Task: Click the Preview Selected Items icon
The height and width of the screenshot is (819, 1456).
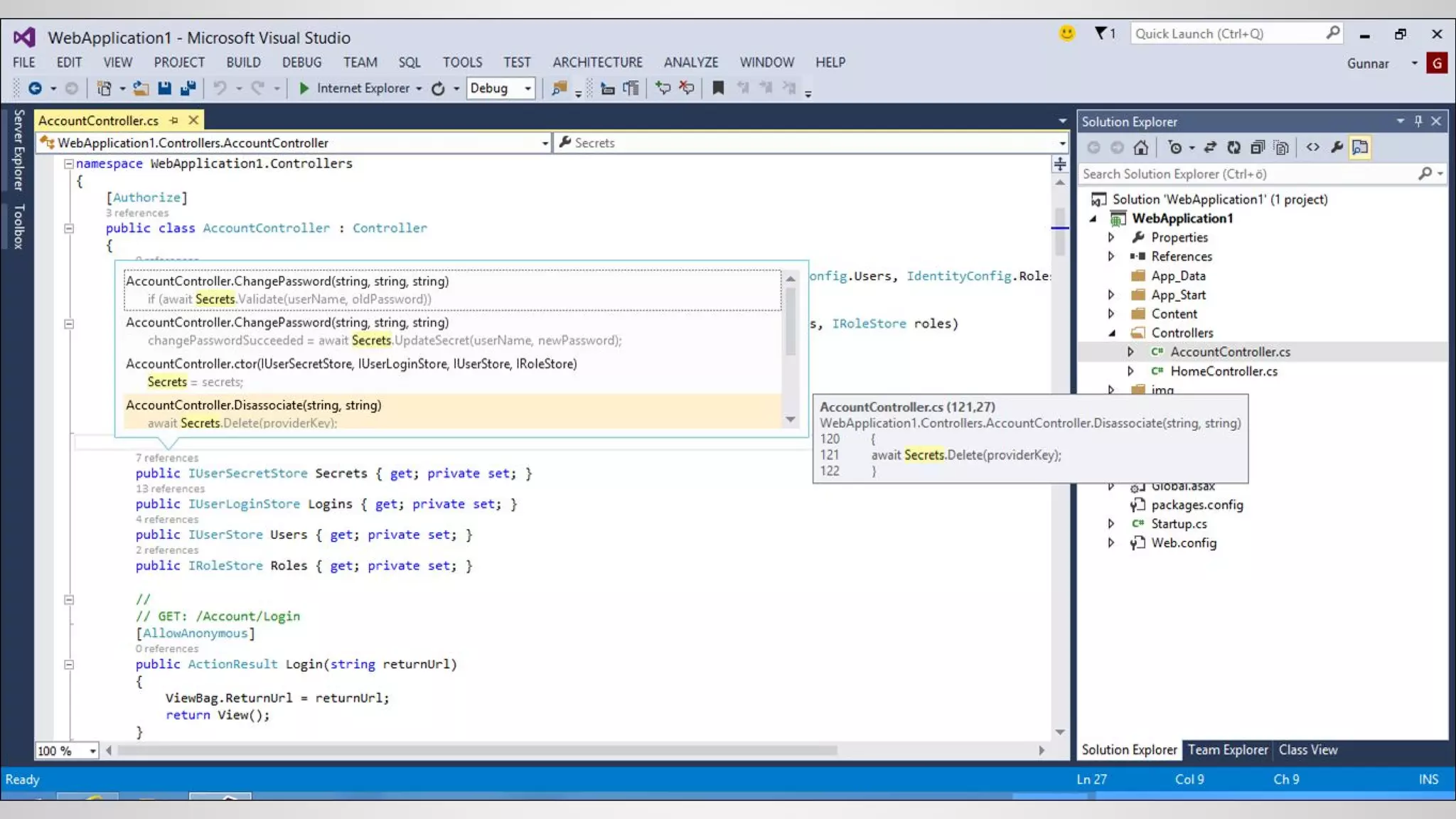Action: [1360, 148]
